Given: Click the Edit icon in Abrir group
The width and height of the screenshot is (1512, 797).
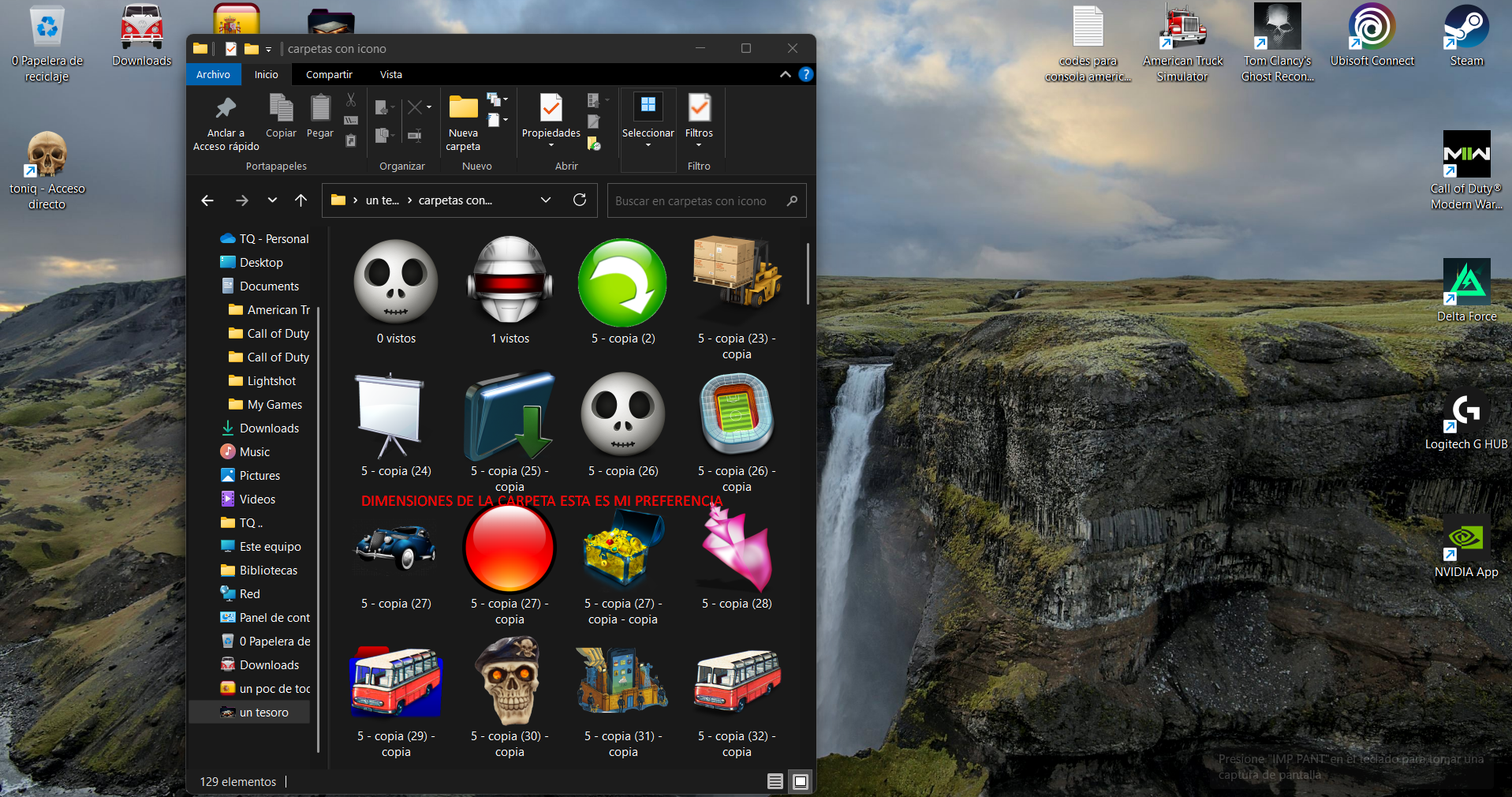Looking at the screenshot, I should pyautogui.click(x=594, y=122).
